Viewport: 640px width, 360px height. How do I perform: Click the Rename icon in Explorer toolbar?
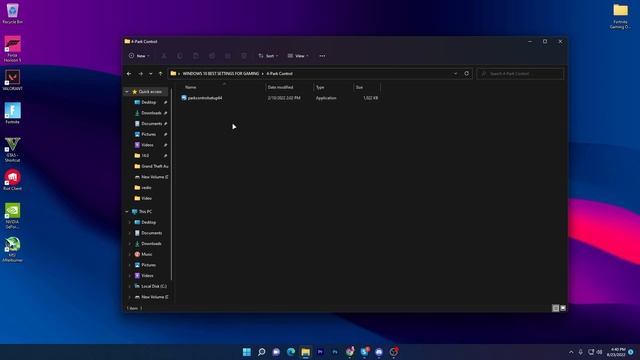(x=212, y=56)
